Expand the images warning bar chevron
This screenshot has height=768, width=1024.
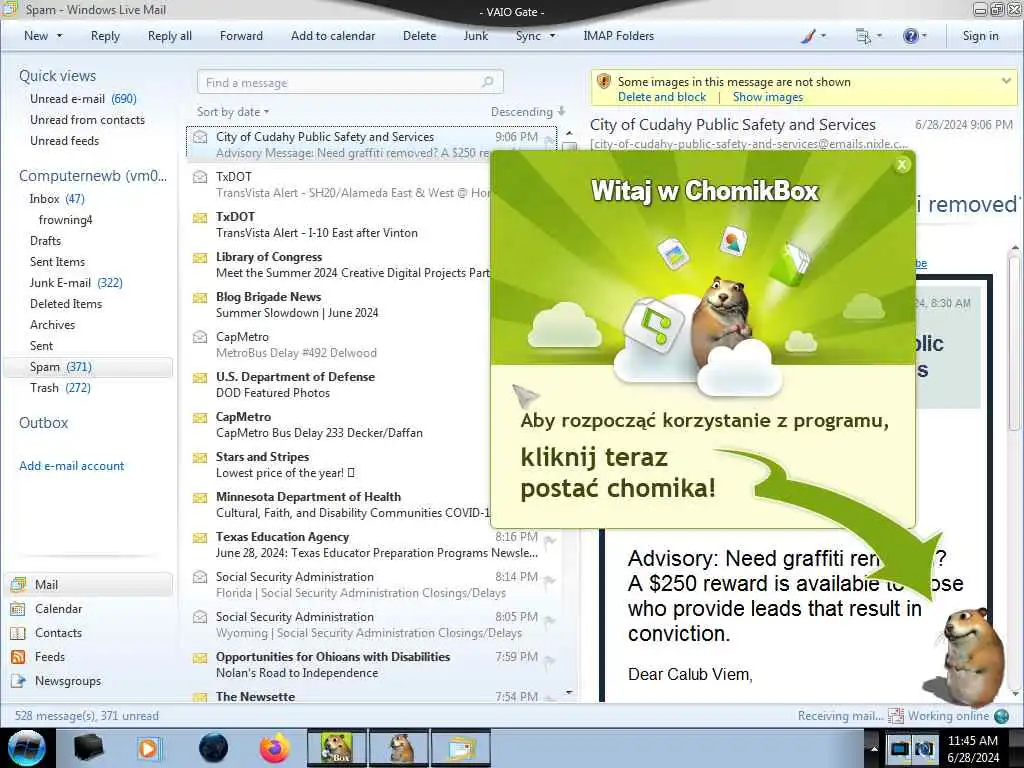tap(1006, 81)
